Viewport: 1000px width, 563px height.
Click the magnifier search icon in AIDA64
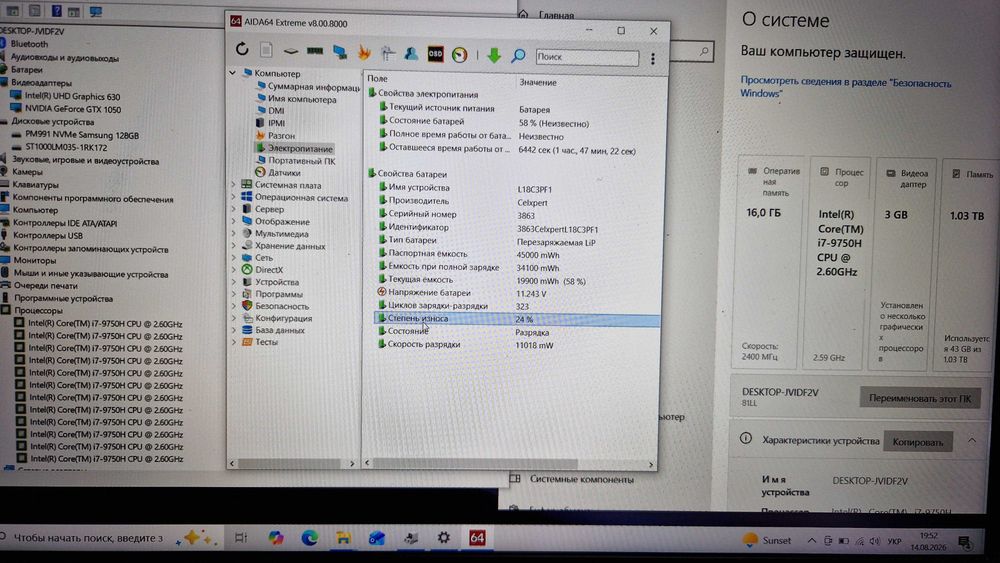(518, 56)
